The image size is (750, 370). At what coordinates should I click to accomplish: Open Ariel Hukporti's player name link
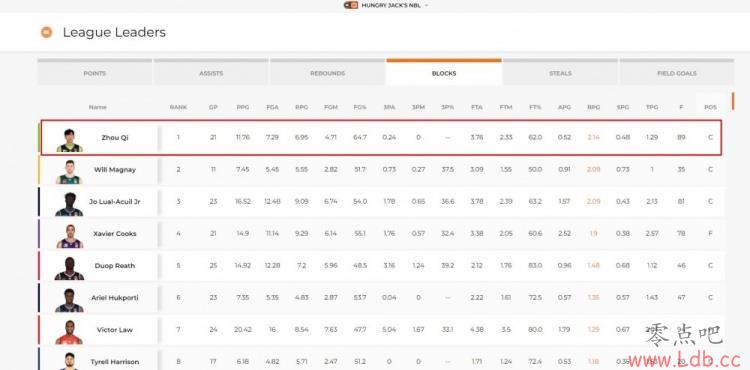(115, 297)
